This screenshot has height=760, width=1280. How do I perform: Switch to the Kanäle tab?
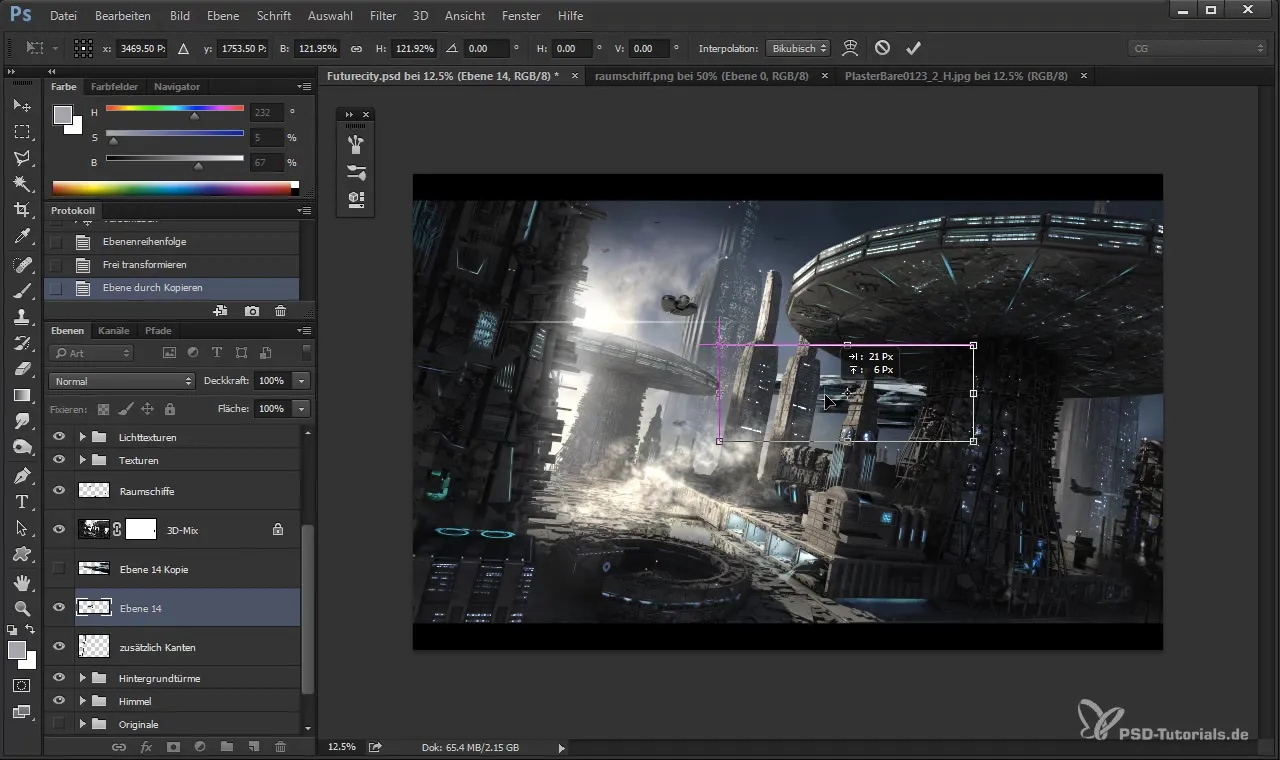click(114, 330)
